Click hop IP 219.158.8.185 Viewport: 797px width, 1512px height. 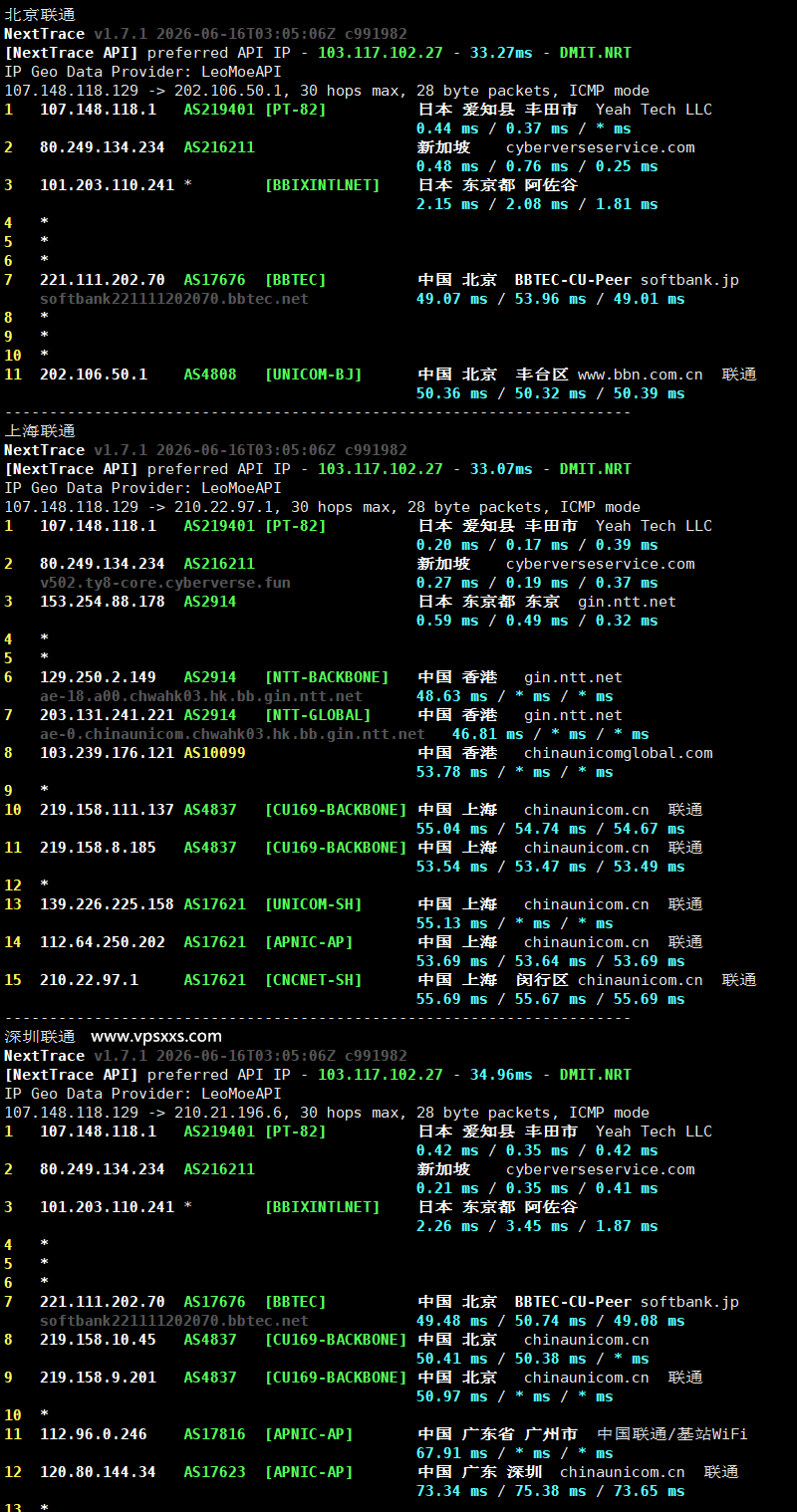click(x=98, y=848)
